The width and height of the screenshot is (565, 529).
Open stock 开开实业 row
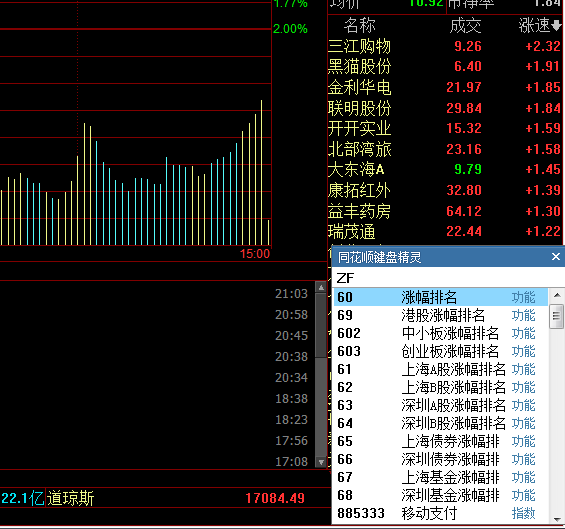[445, 128]
